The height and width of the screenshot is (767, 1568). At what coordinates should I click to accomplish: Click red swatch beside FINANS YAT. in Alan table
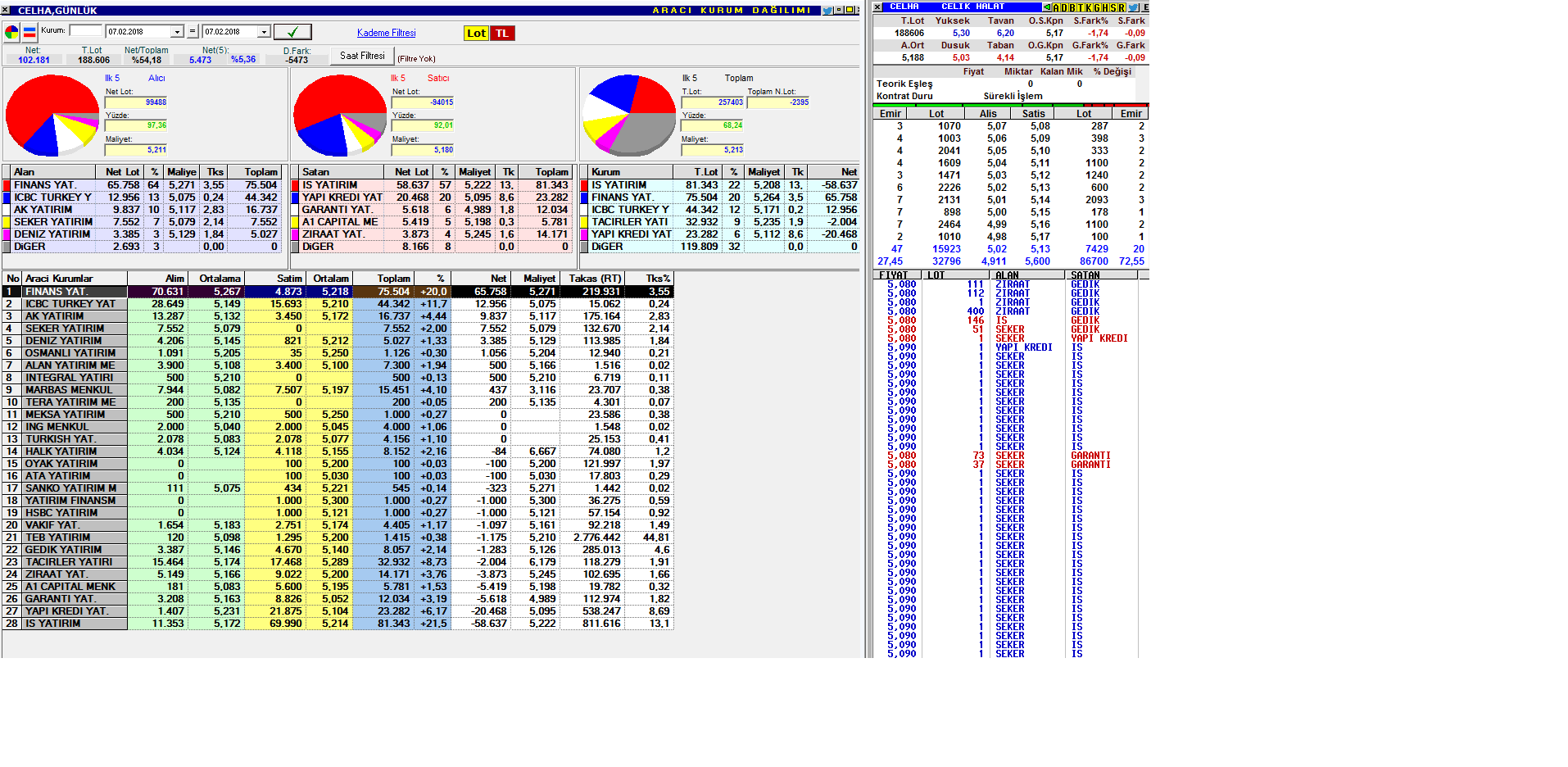tap(7, 185)
